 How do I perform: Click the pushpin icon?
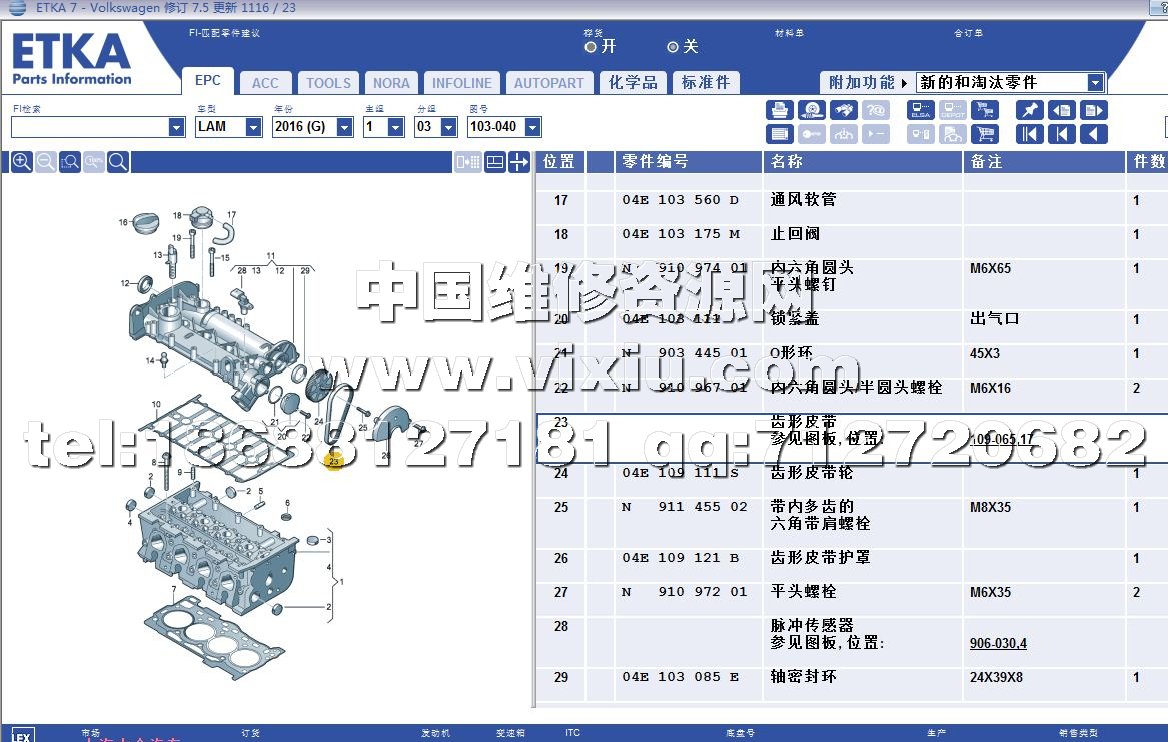tap(1030, 110)
